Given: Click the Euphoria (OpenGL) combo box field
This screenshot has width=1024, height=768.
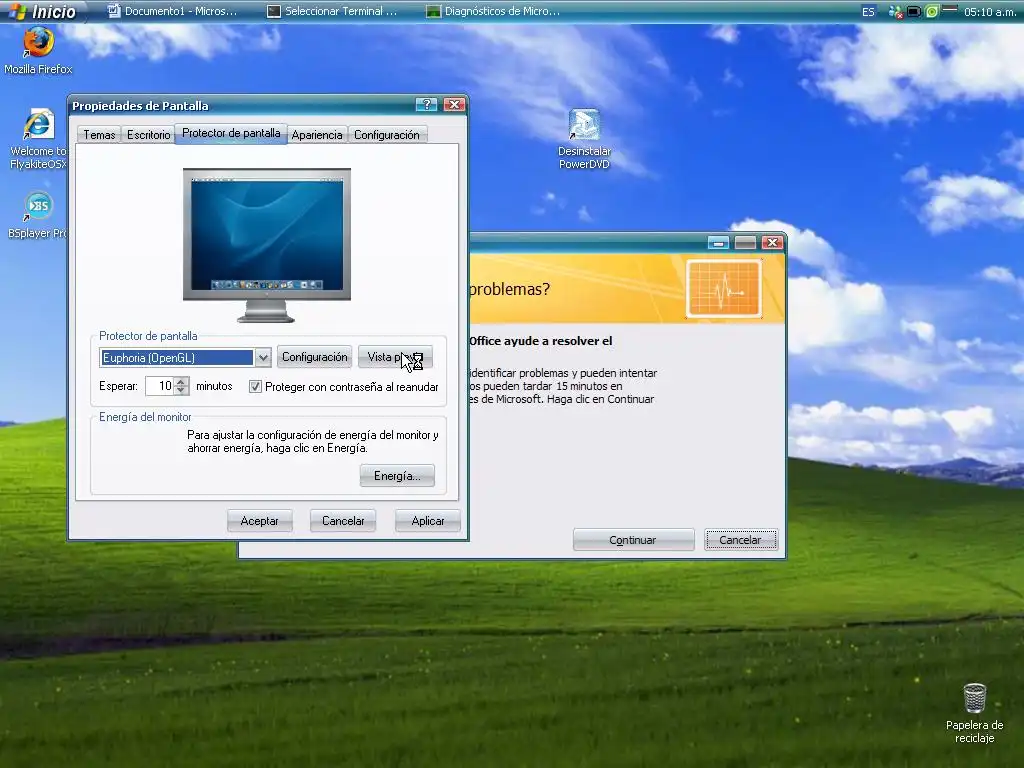Looking at the screenshot, I should [x=176, y=357].
